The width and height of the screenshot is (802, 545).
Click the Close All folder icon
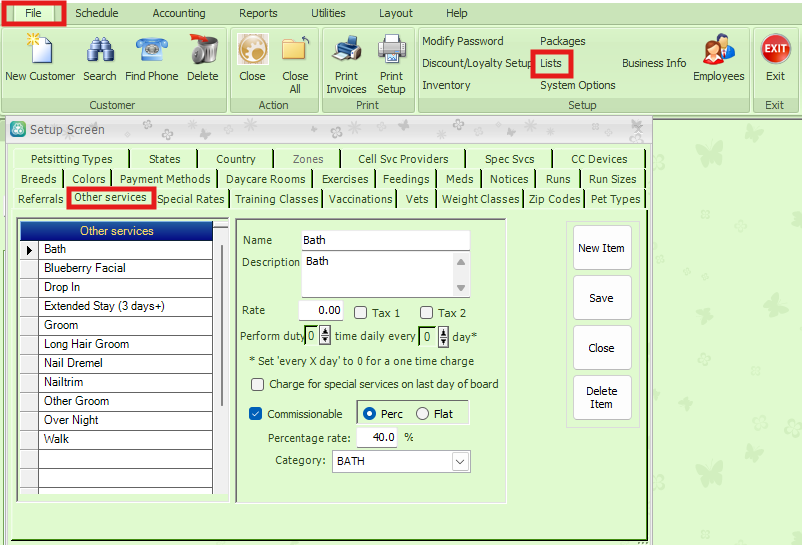295,50
